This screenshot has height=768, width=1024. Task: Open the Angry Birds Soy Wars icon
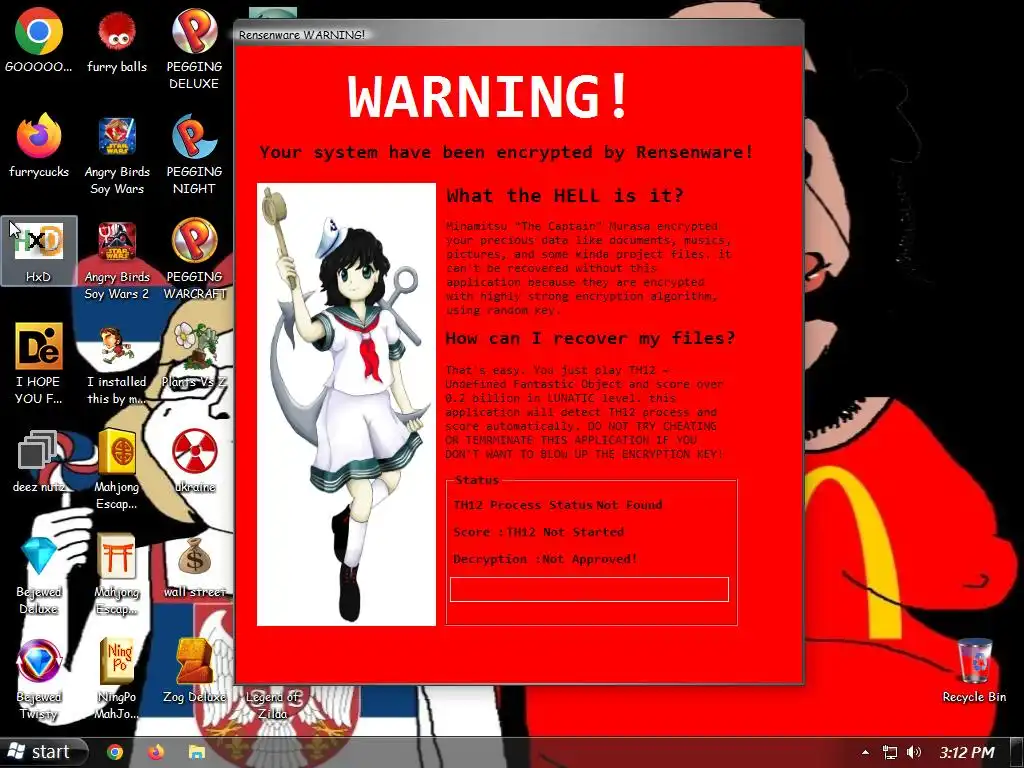[x=117, y=155]
